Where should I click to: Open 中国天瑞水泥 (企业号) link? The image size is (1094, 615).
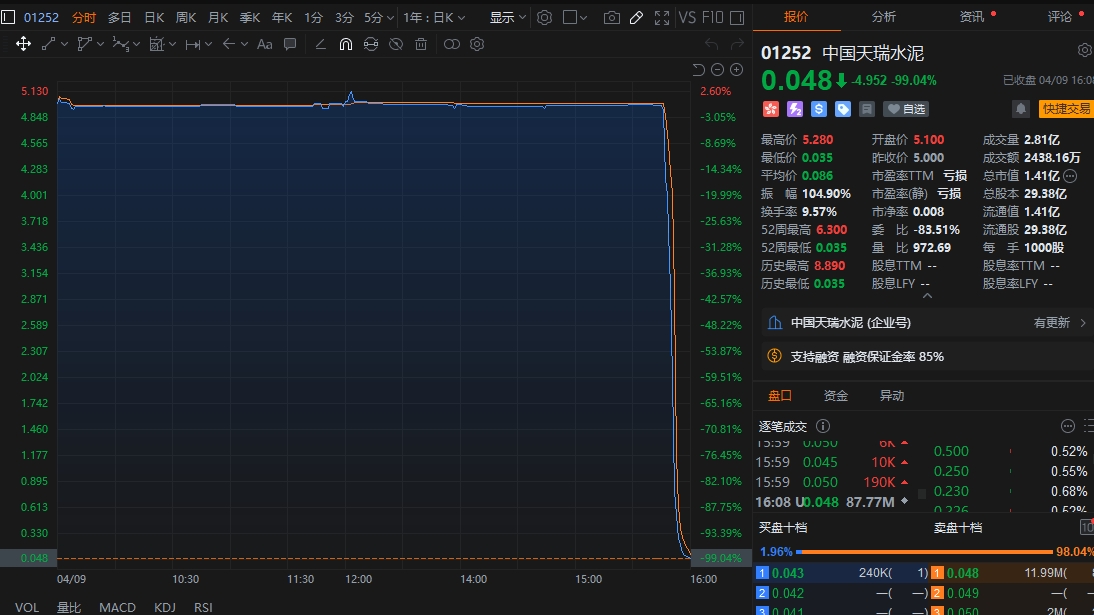point(850,323)
